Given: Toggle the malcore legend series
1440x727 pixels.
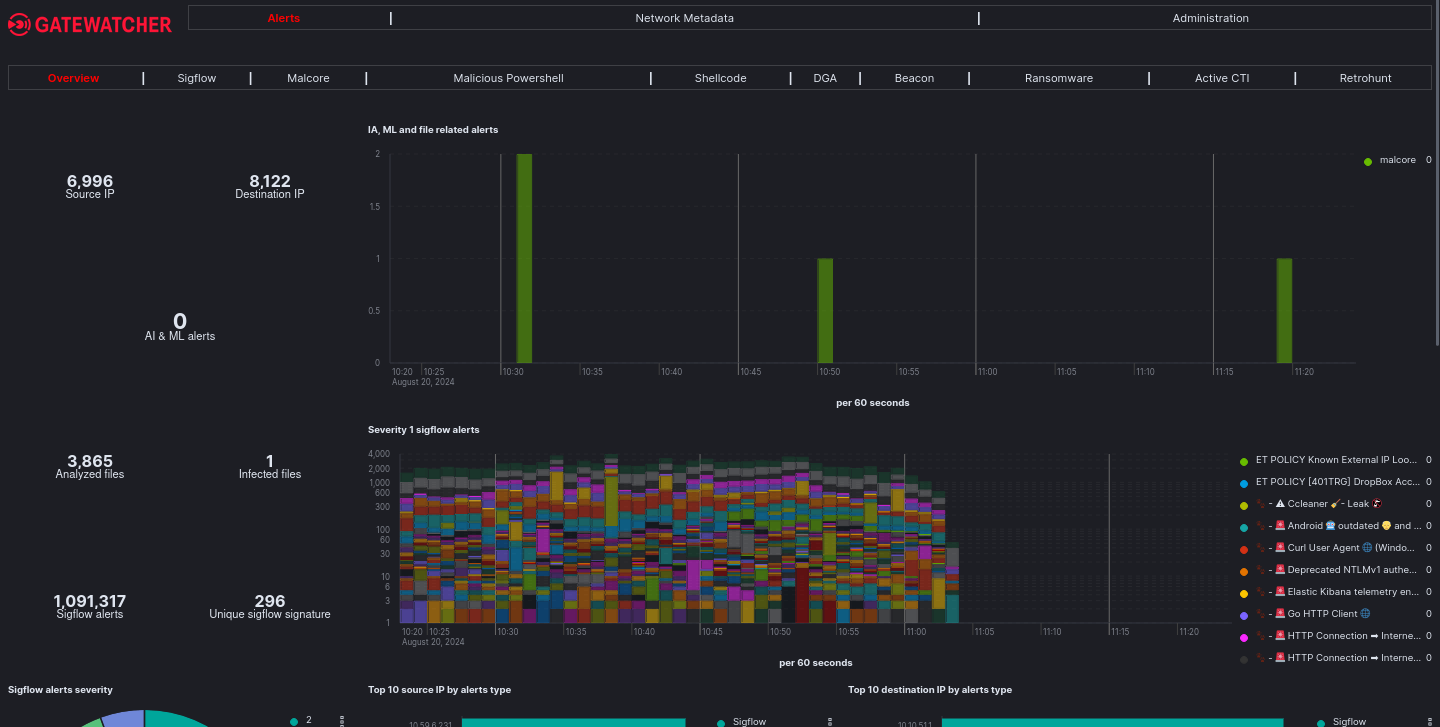Looking at the screenshot, I should click(1397, 160).
